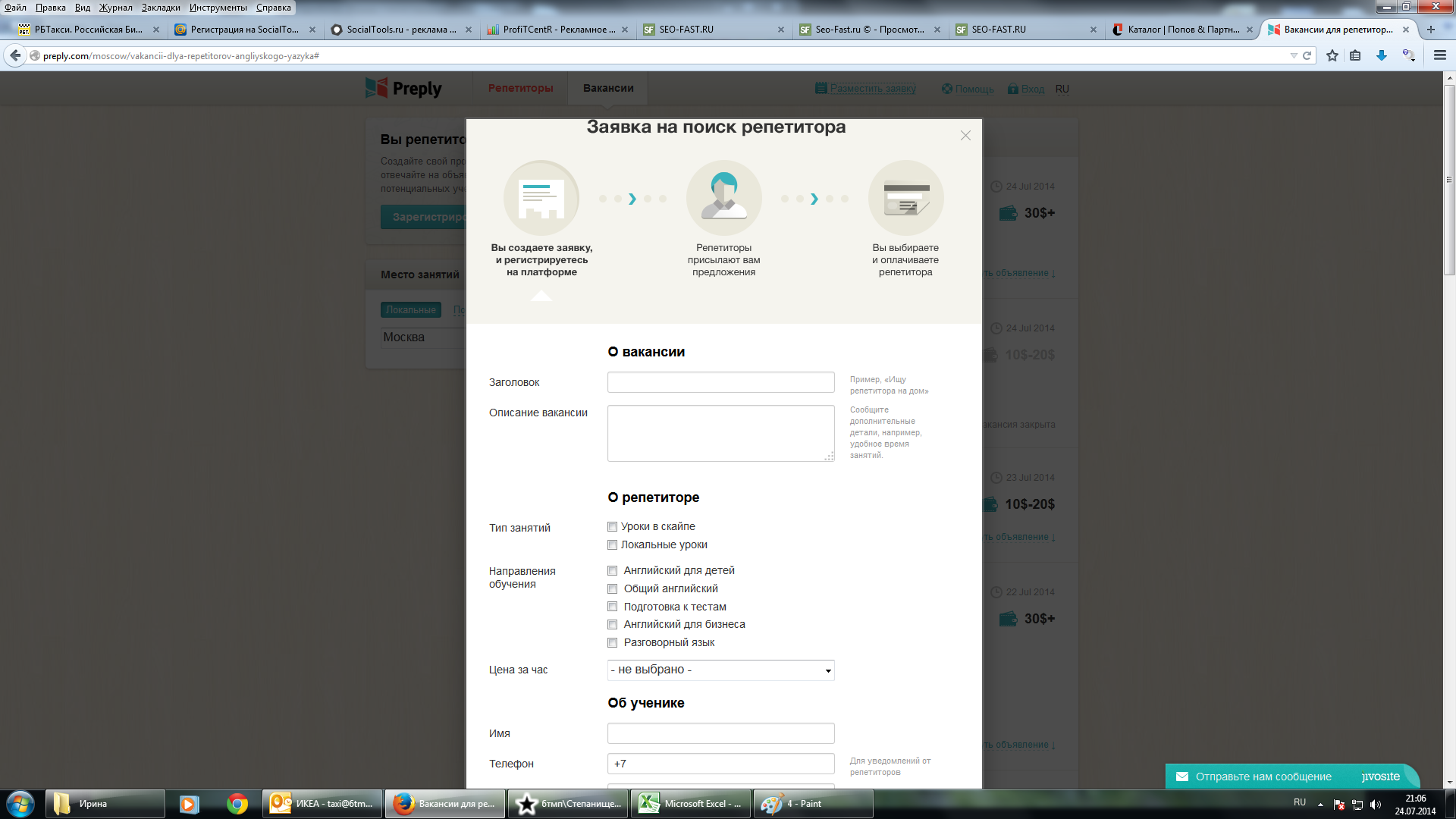Image resolution: width=1456 pixels, height=819 pixels.
Task: Tick 'Английский для бизнеса' checkbox
Action: (x=612, y=625)
